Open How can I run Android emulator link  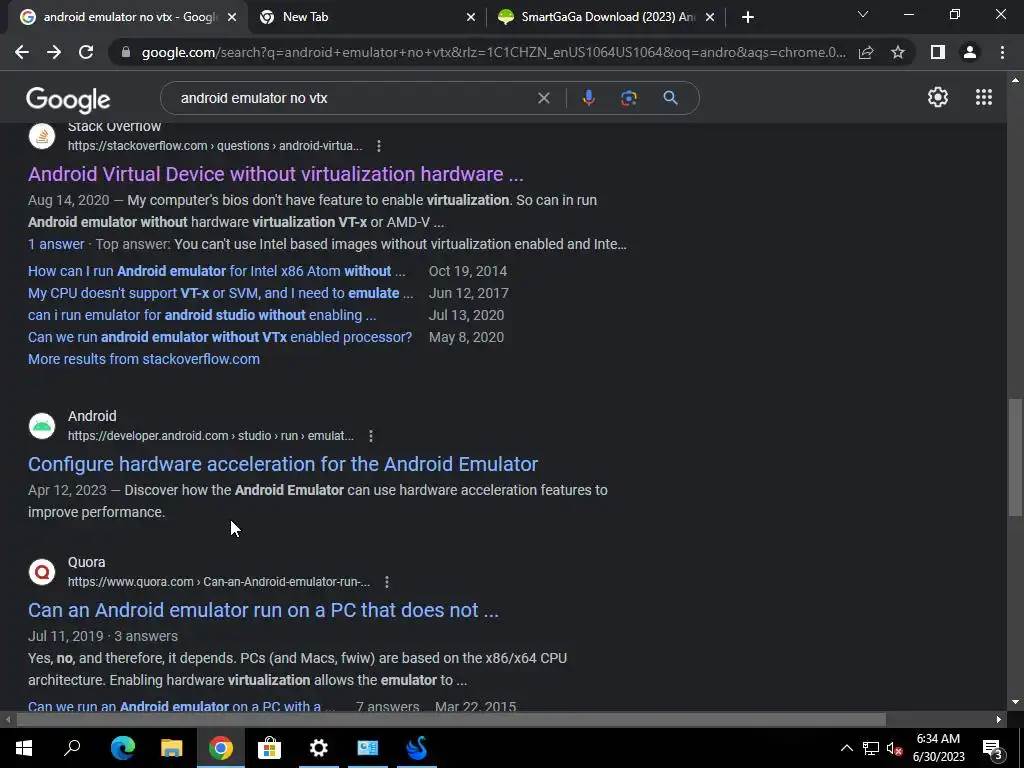[217, 271]
